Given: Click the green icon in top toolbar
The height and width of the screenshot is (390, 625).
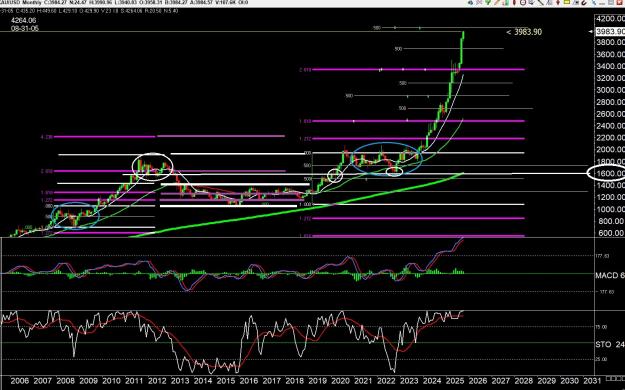Looking at the screenshot, I should click(488, 2).
